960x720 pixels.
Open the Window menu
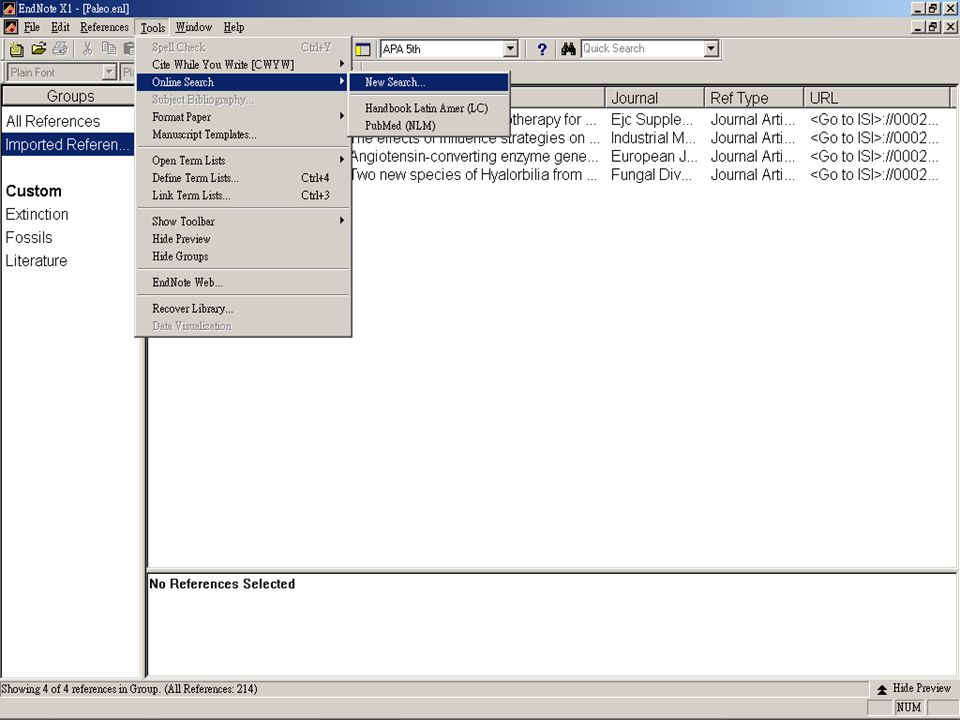(x=193, y=27)
